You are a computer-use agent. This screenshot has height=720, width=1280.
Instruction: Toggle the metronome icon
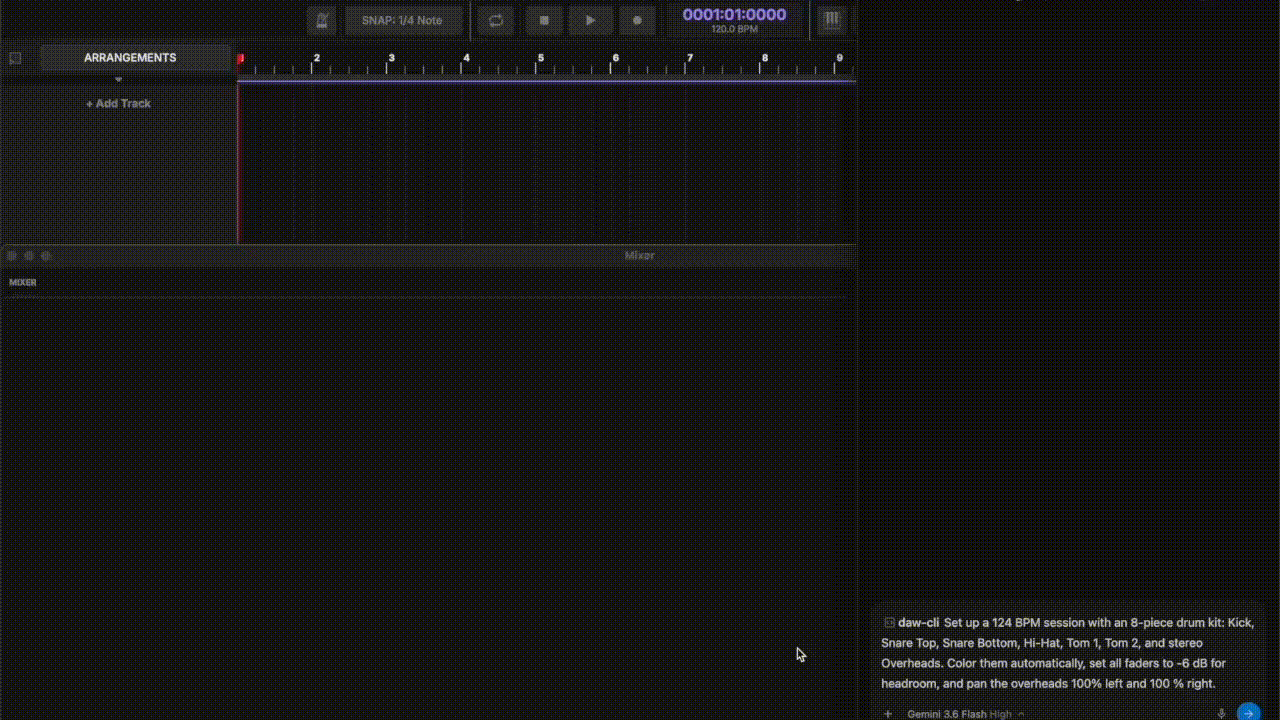[321, 20]
